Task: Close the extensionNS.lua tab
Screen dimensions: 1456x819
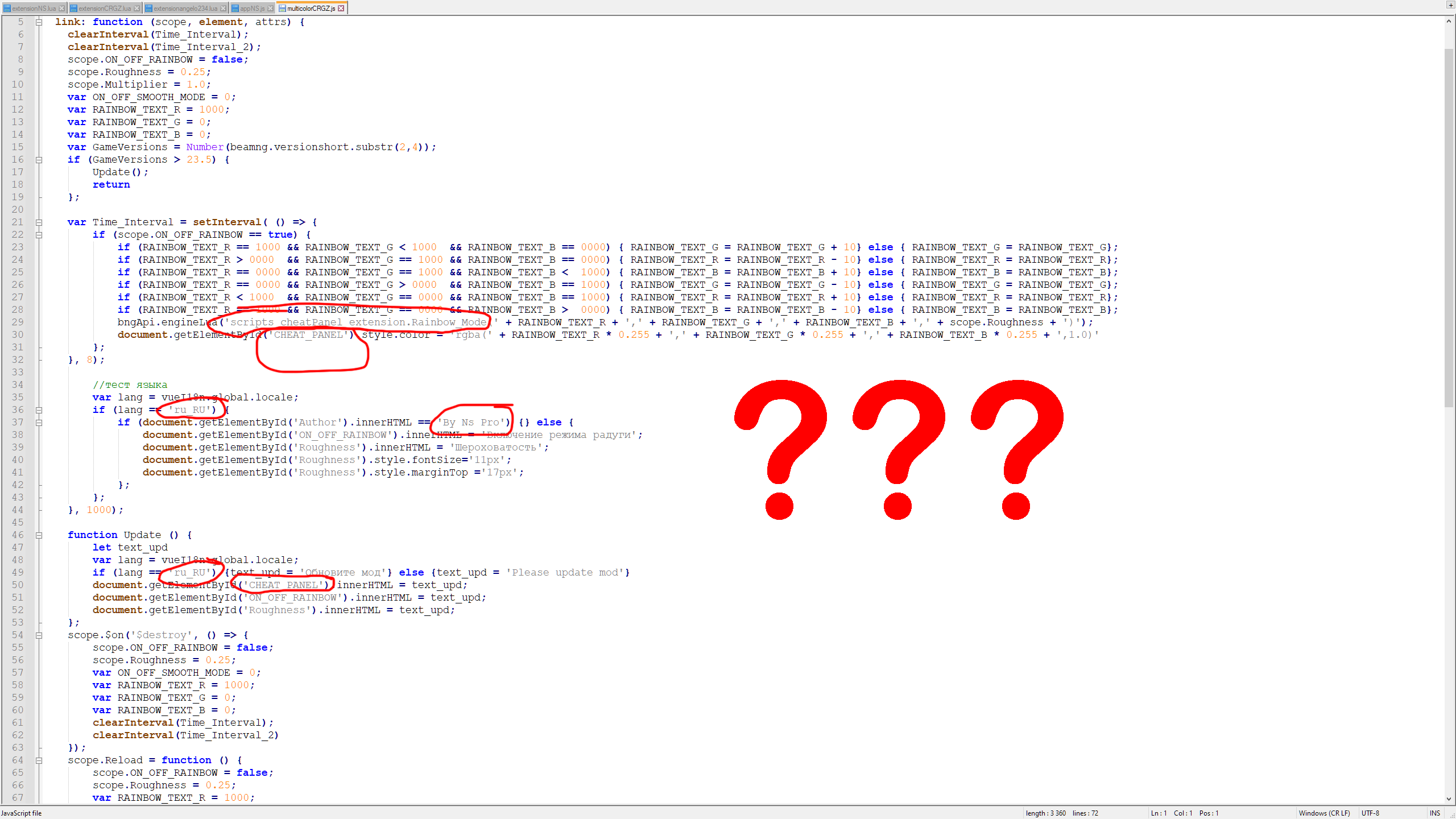Action: [x=61, y=9]
